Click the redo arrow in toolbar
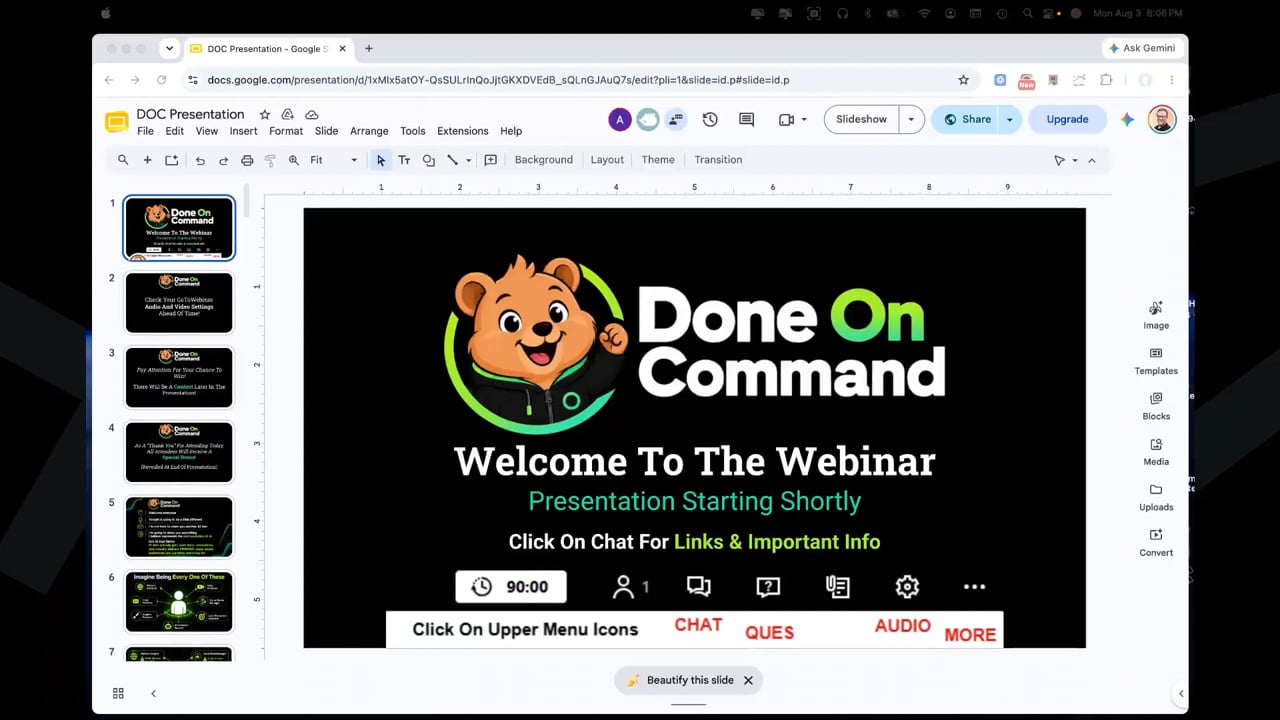Screen dimensions: 1280x720 (223, 160)
